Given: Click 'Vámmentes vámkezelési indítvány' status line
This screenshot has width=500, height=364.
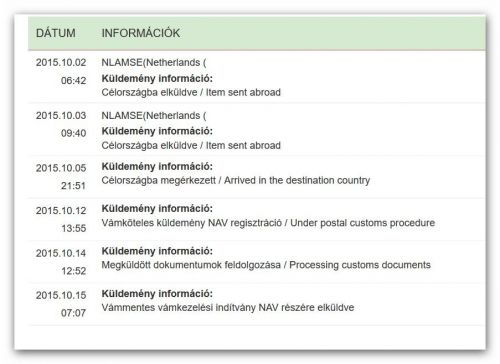Looking at the screenshot, I should click(228, 307).
